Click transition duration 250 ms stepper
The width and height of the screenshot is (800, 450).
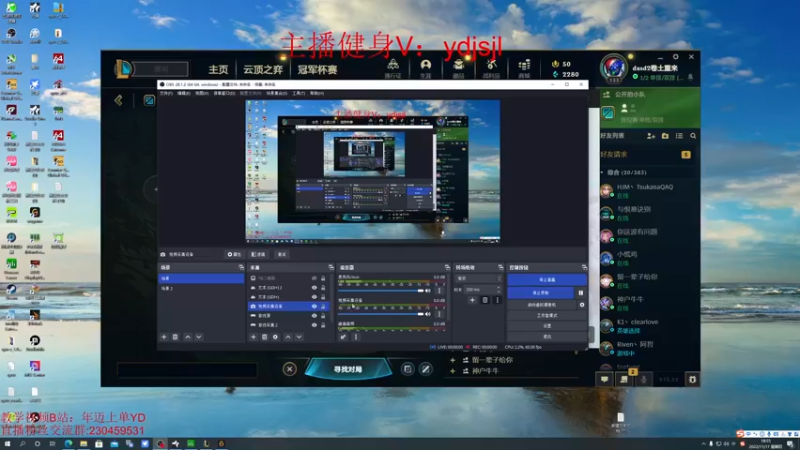click(x=498, y=289)
